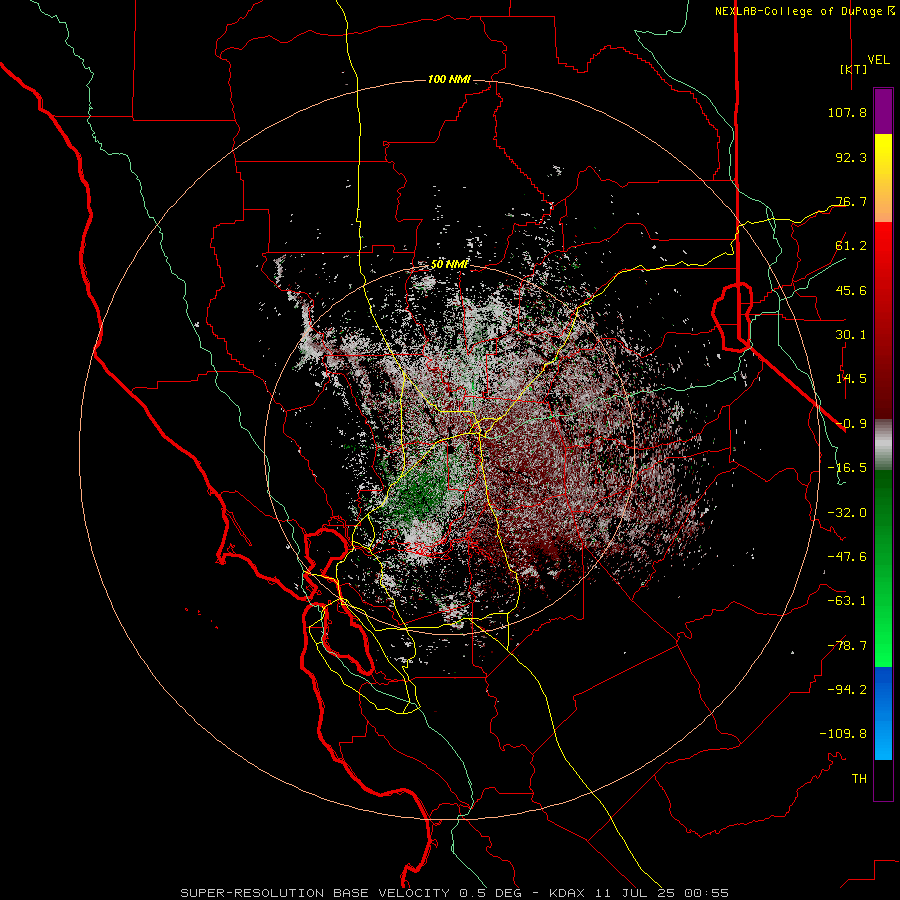The image size is (900, 900).
Task: Click the 61.2 velocity scale value
Action: click(851, 246)
